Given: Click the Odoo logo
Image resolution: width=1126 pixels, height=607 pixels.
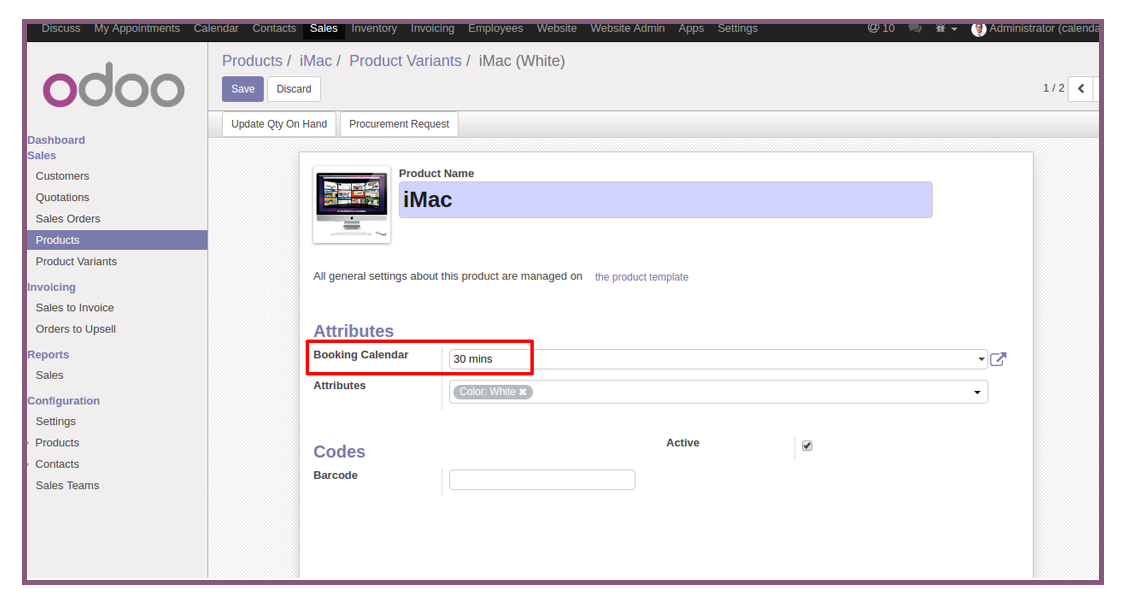Looking at the screenshot, I should point(113,85).
